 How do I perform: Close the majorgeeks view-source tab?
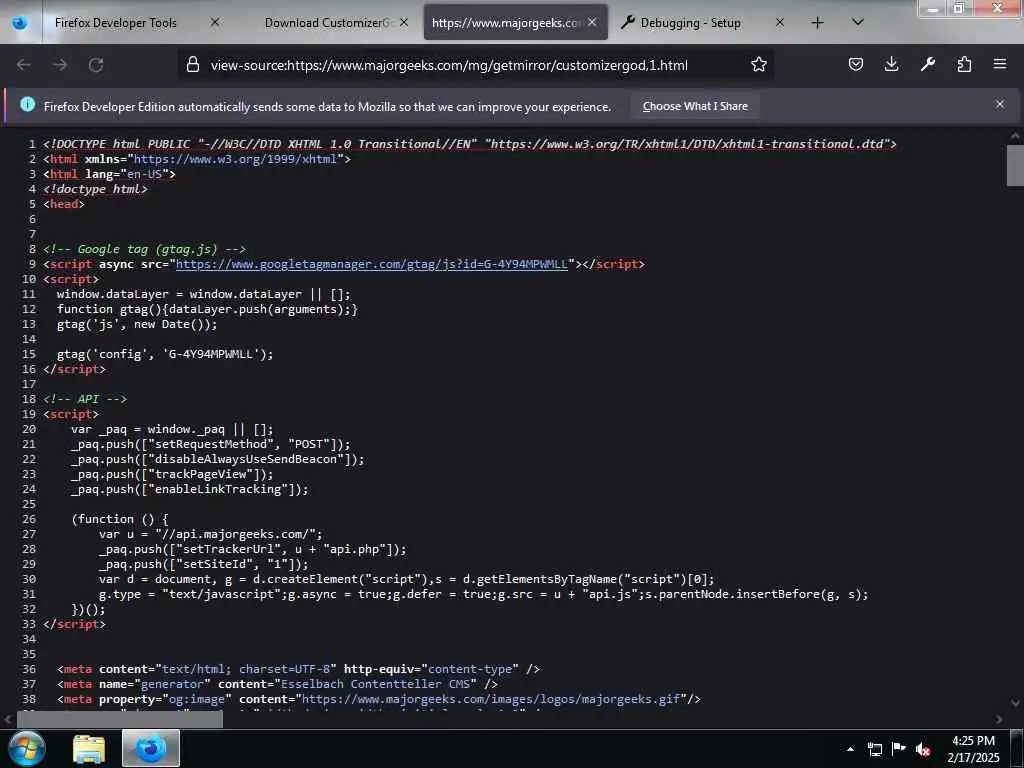point(592,22)
